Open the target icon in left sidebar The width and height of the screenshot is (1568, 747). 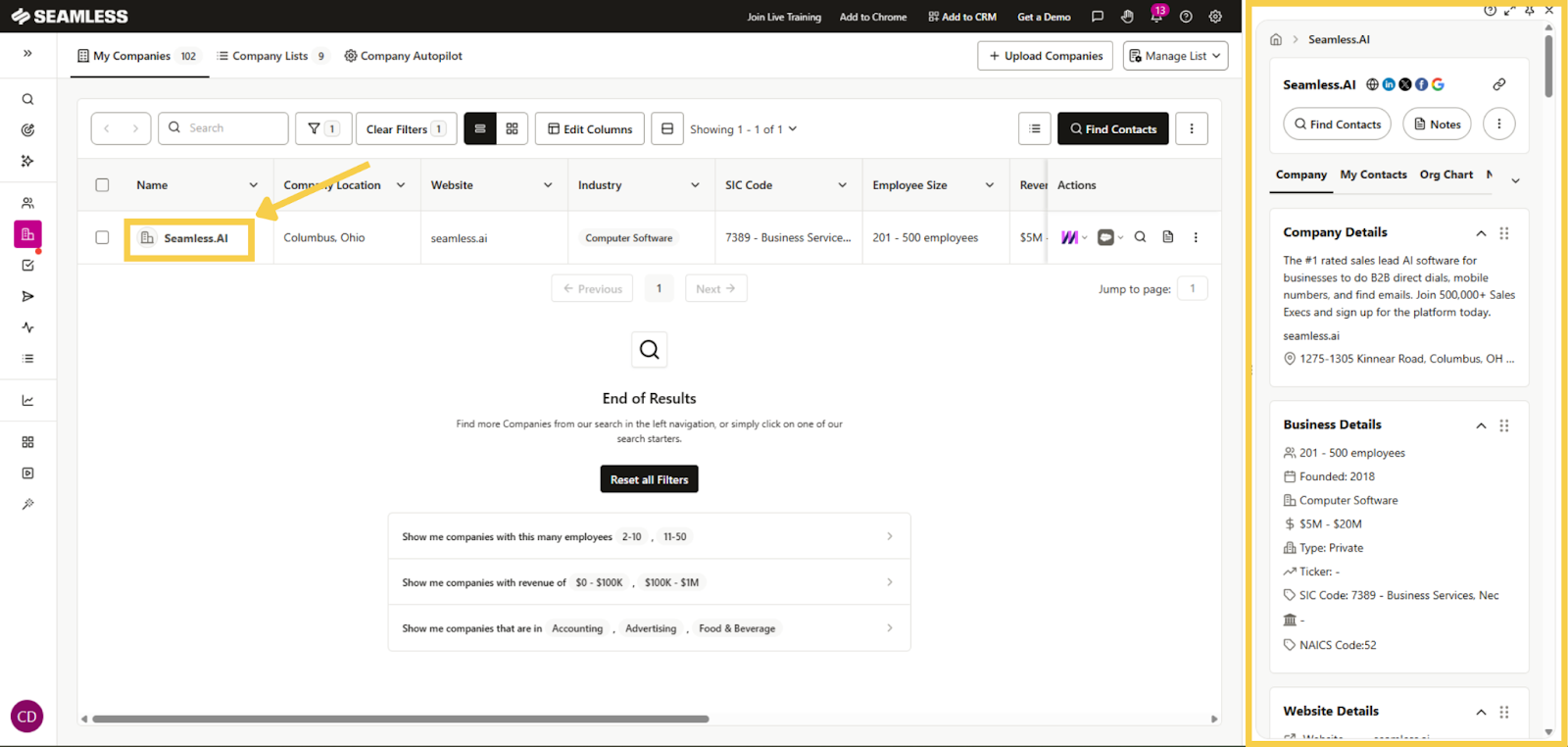click(x=27, y=130)
